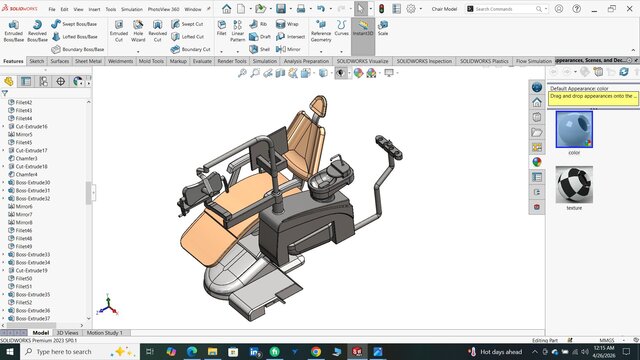Pick the Boundary Boss/Base tool
This screenshot has height=360, width=640.
click(x=78, y=49)
